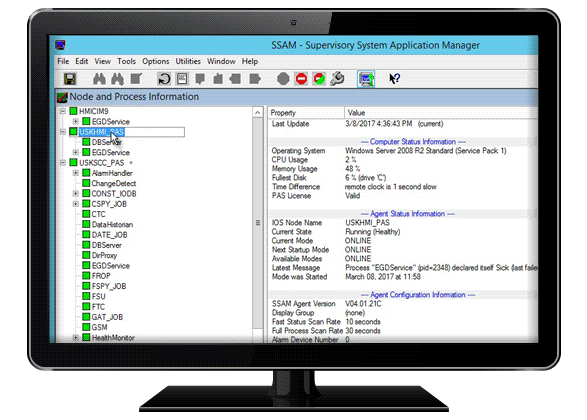Image resolution: width=587 pixels, height=420 pixels.
Task: Click the red Stop sign toolbar icon
Action: (301, 79)
